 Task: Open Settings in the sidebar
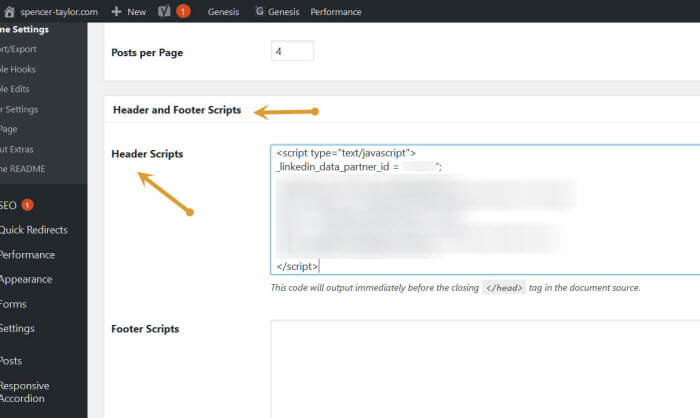(x=17, y=329)
